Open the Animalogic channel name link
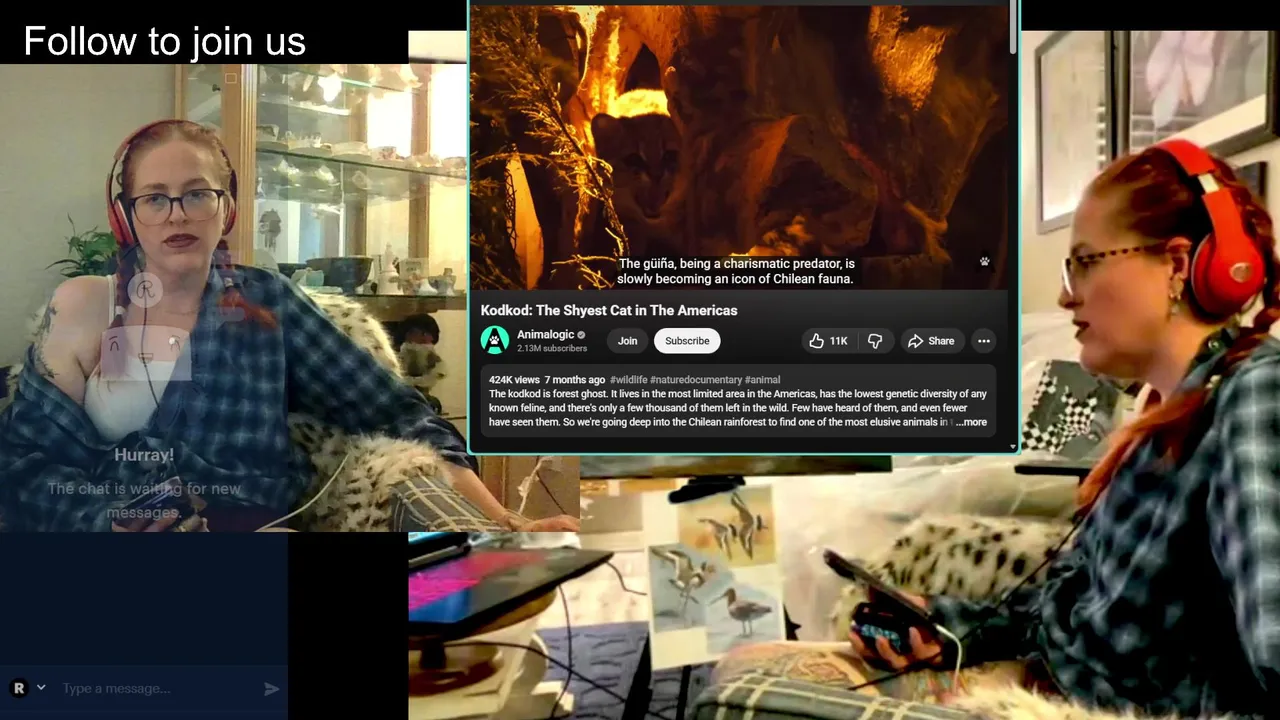The image size is (1280, 720). point(545,335)
